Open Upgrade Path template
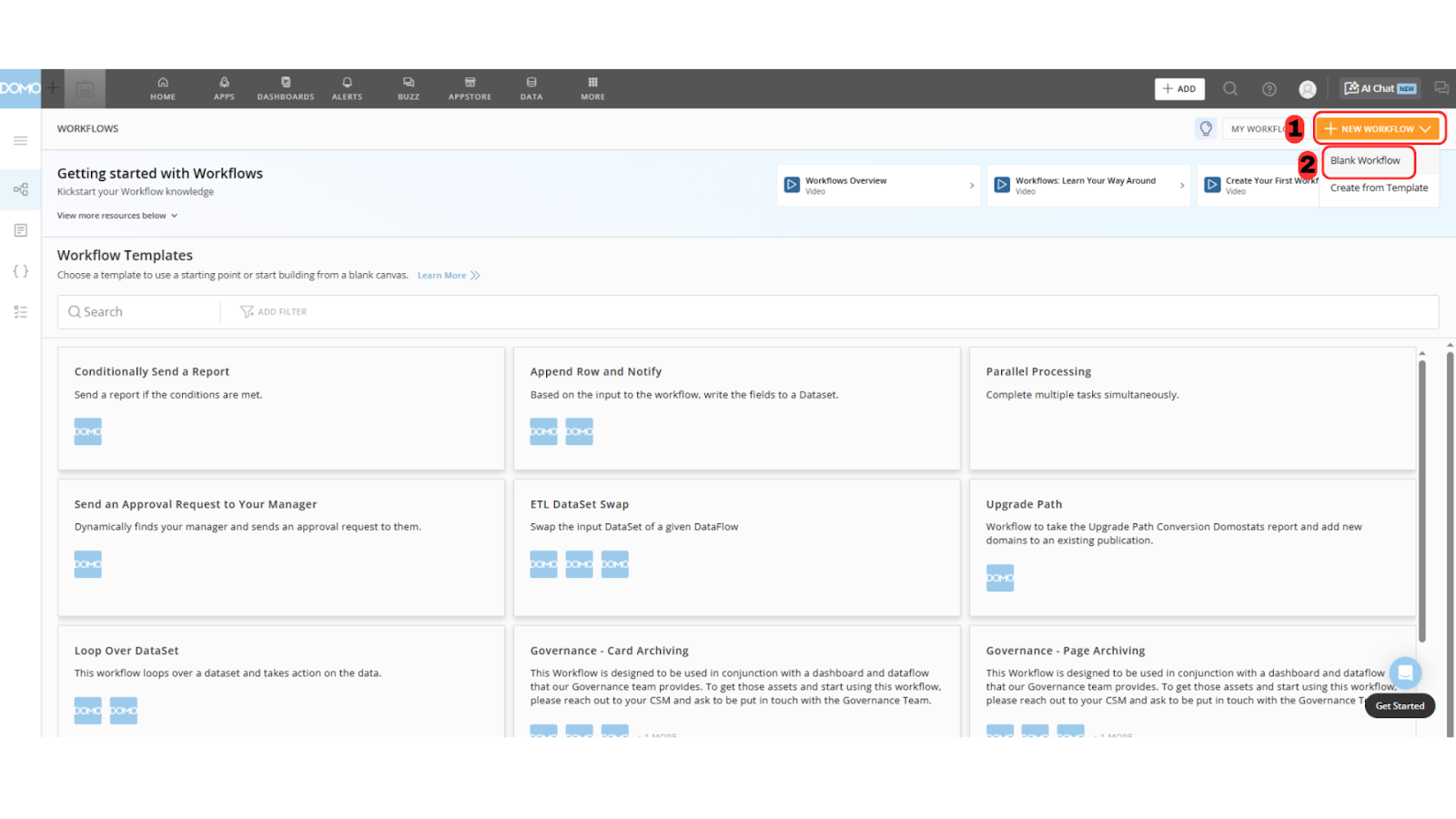The width and height of the screenshot is (1456, 819). 1192,548
